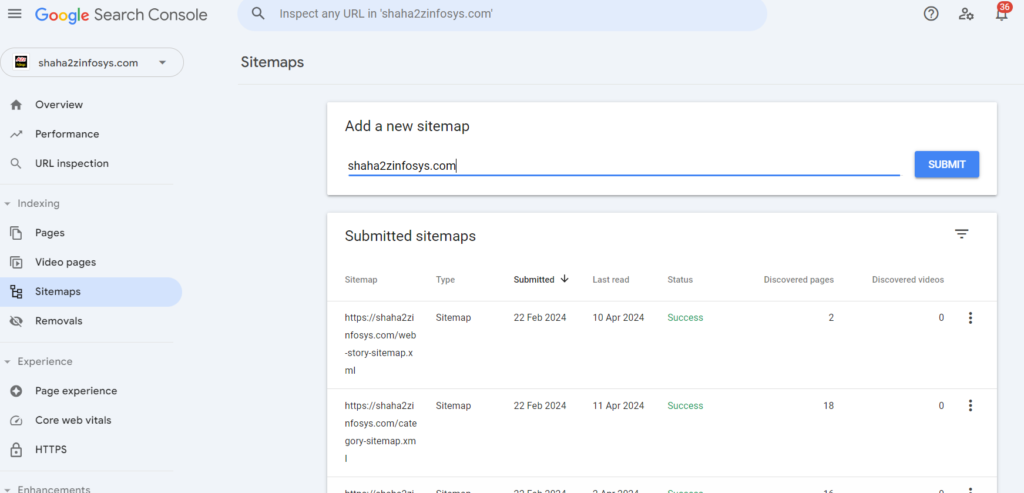The height and width of the screenshot is (493, 1024).
Task: Click the Discovered videos column header
Action: click(908, 279)
